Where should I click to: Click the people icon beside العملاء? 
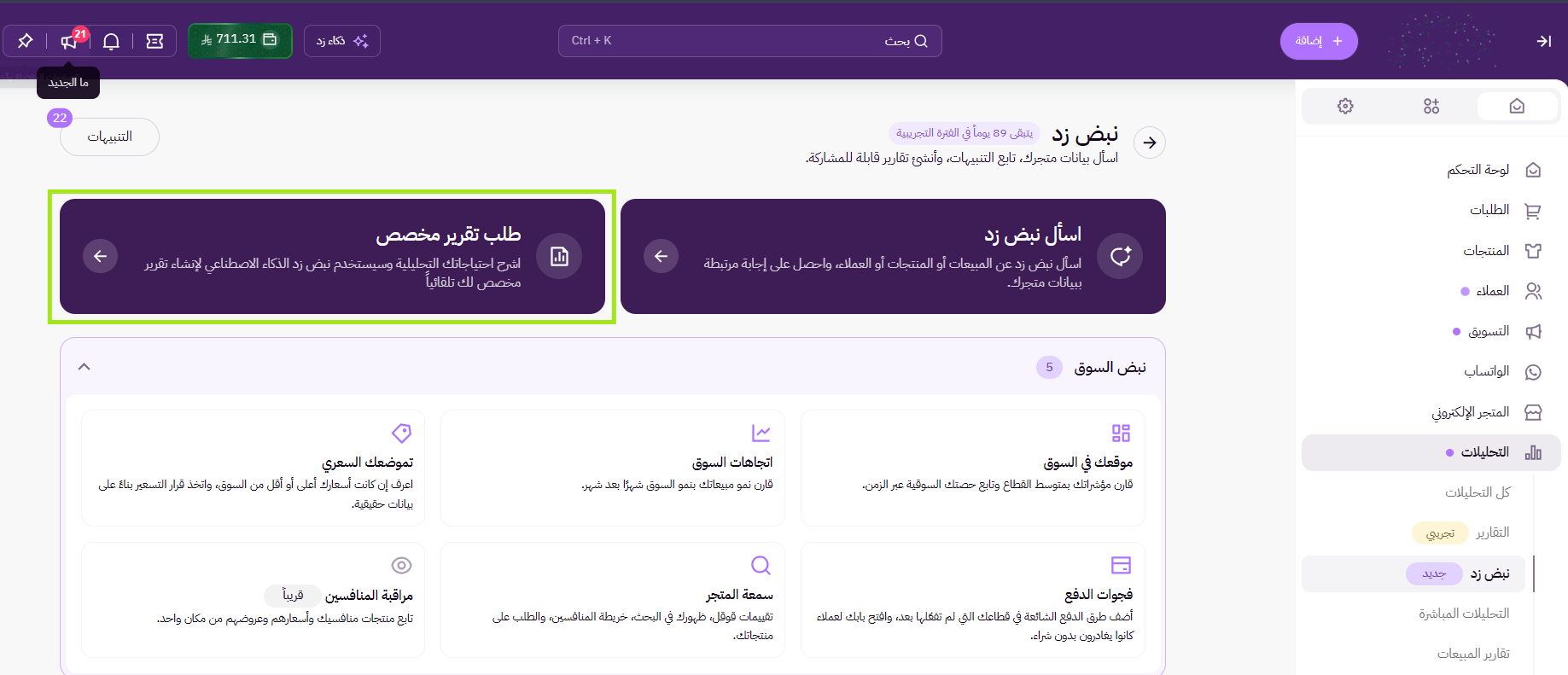[1533, 291]
